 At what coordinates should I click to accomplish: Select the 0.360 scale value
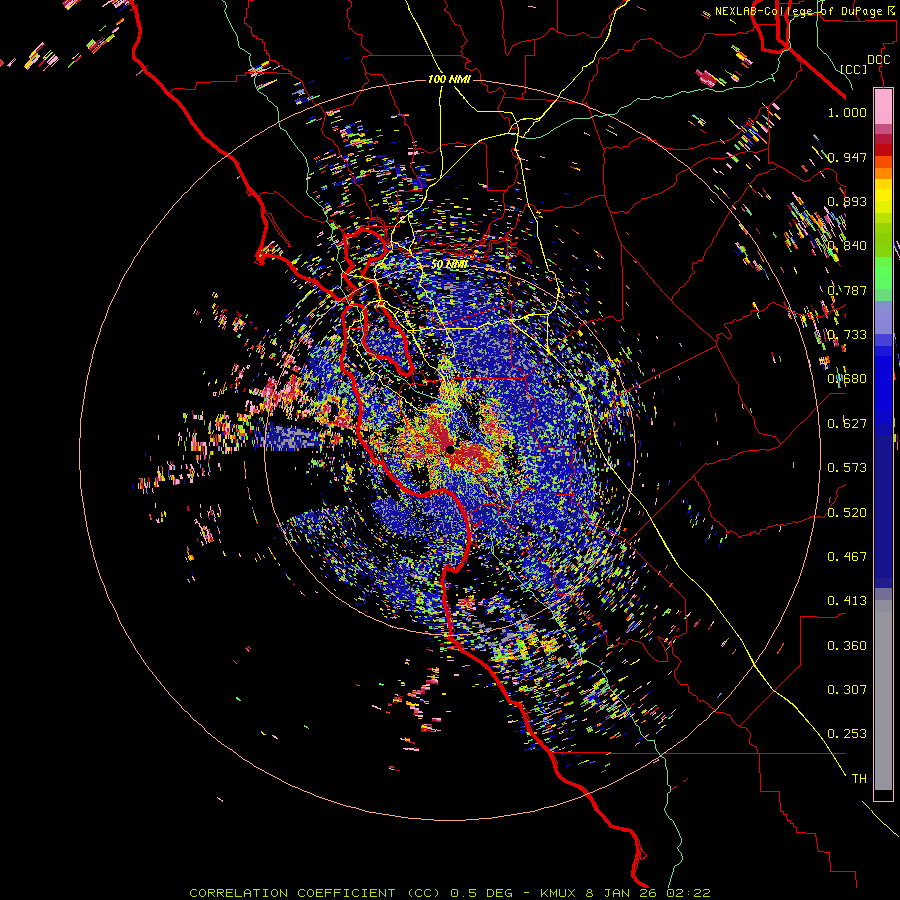[847, 646]
